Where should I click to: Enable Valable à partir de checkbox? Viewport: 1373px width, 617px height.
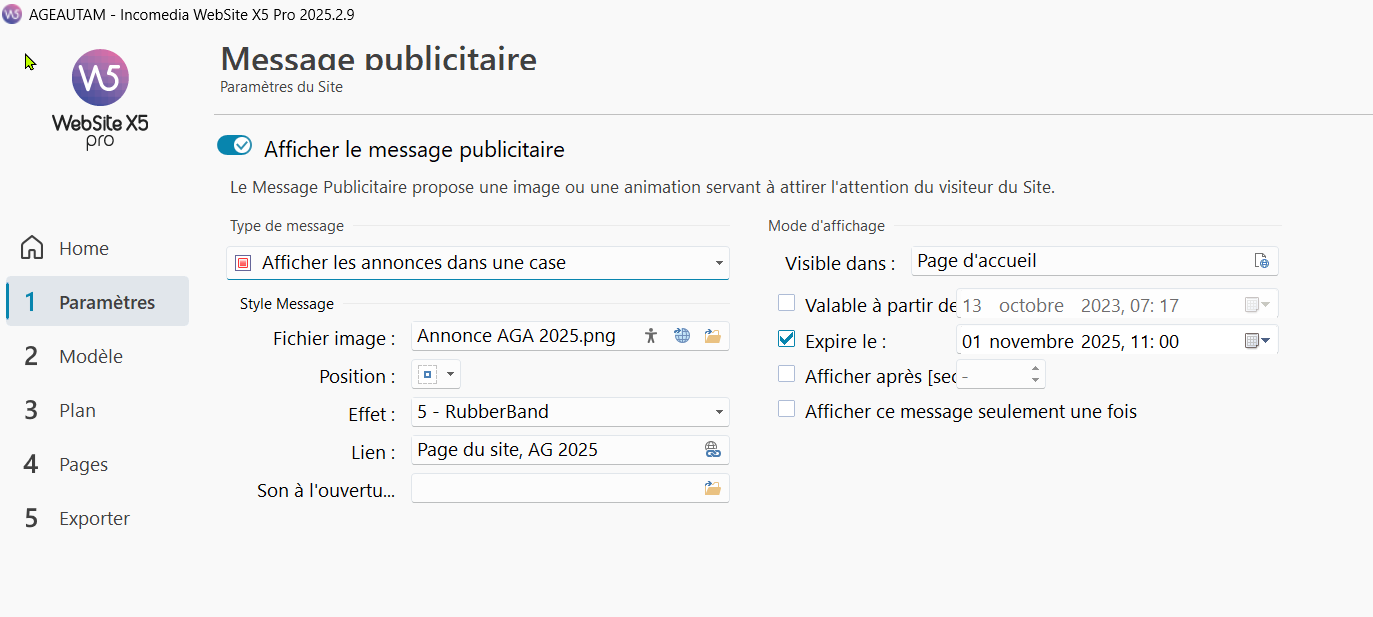click(x=787, y=303)
